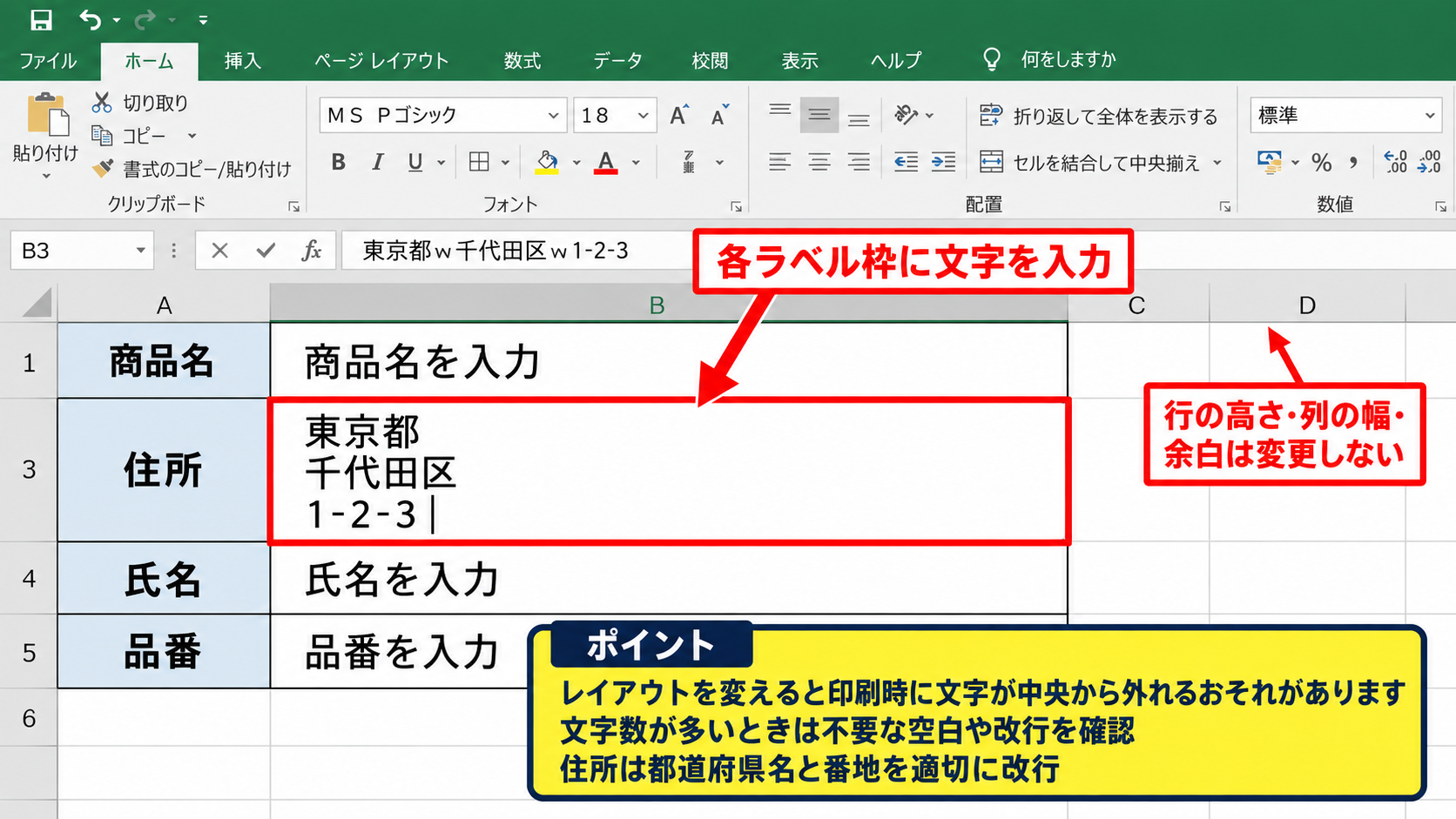Image resolution: width=1456 pixels, height=819 pixels.
Task: Click the Redo arrow icon
Action: (145, 19)
